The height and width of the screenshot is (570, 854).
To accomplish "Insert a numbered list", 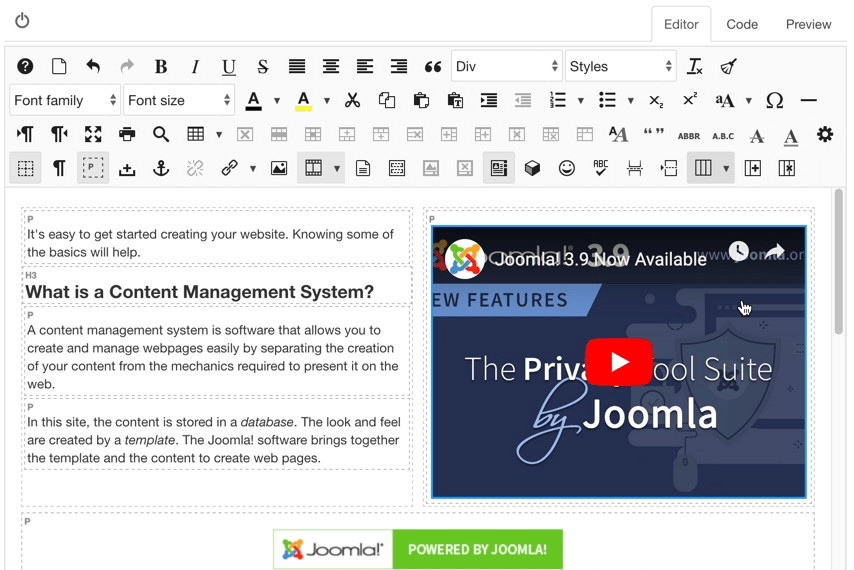I will [558, 100].
